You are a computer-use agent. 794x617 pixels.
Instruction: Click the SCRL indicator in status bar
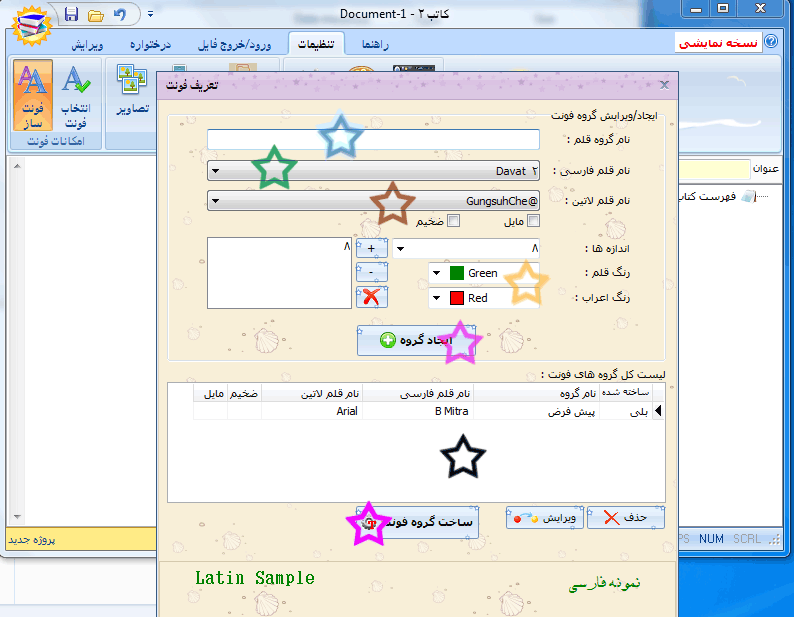(747, 539)
